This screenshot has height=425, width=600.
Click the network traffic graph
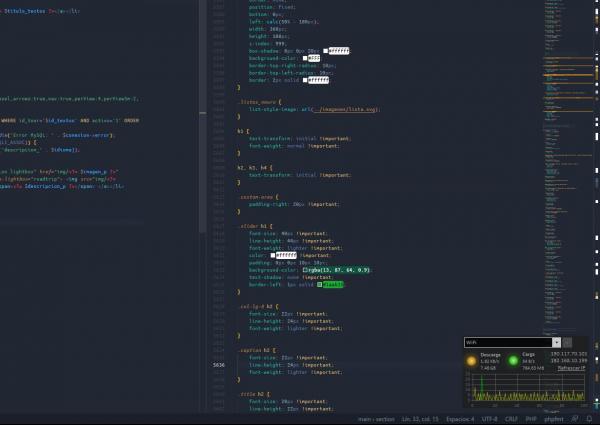coord(526,388)
